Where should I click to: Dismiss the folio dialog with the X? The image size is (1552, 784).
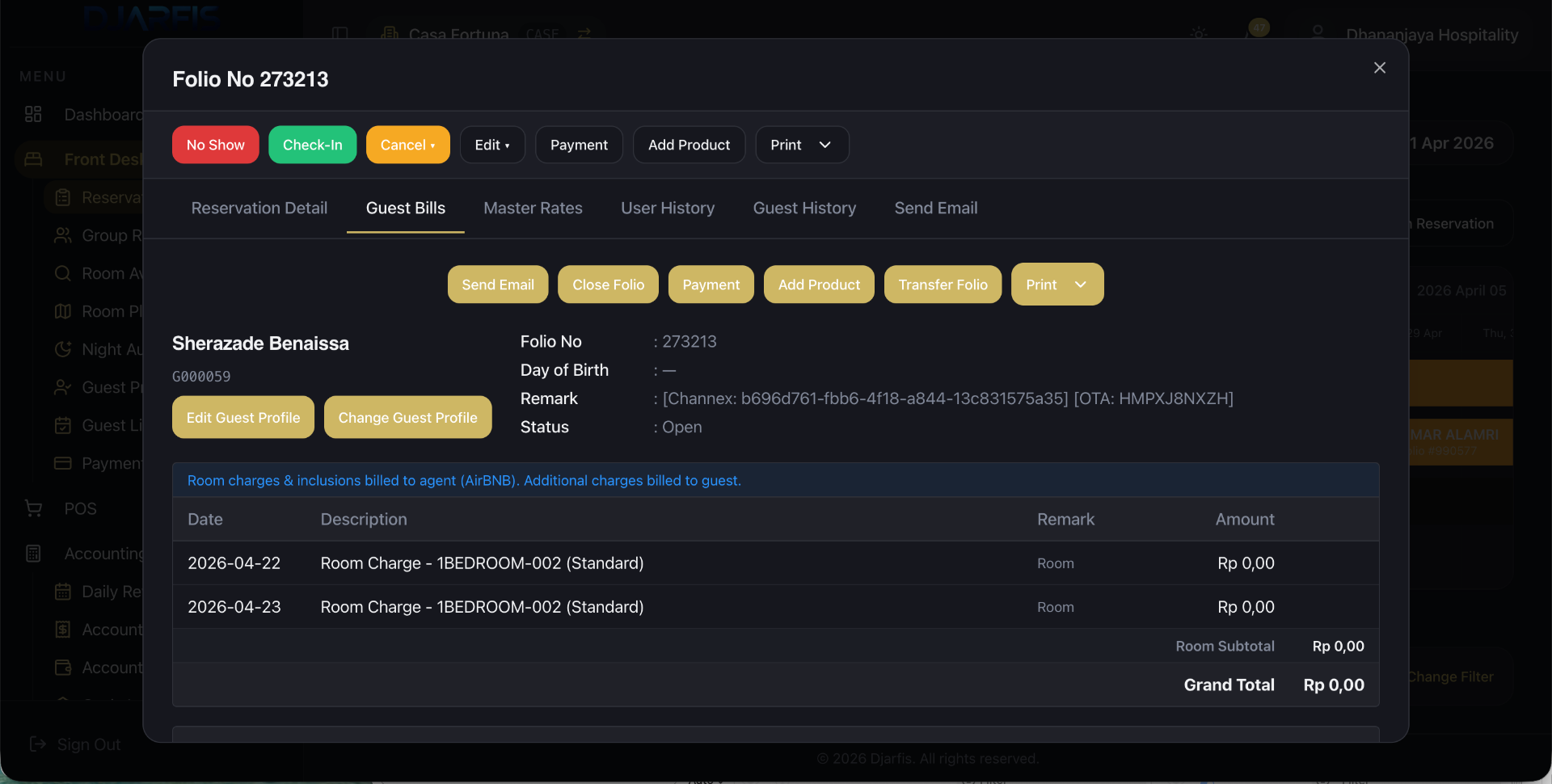pos(1380,67)
